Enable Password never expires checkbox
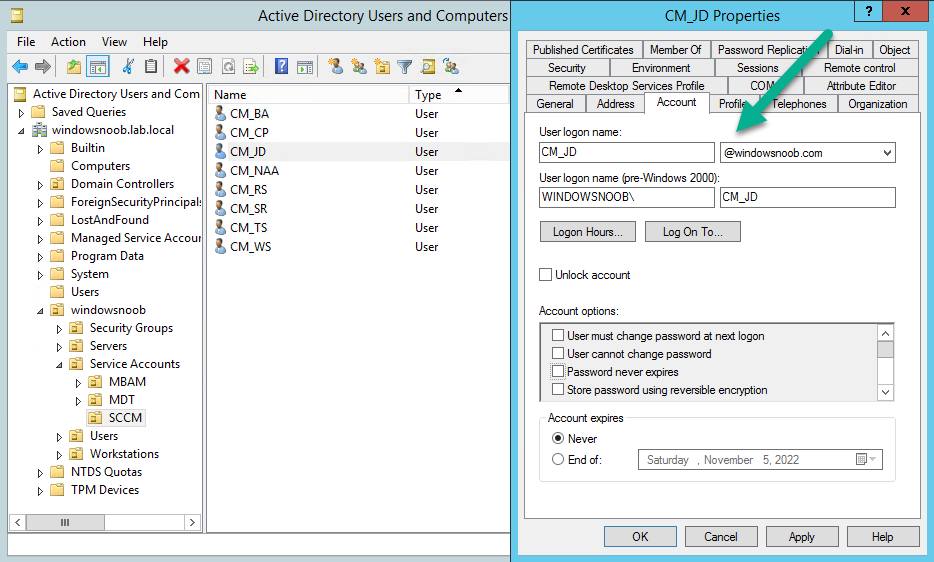 [x=558, y=371]
